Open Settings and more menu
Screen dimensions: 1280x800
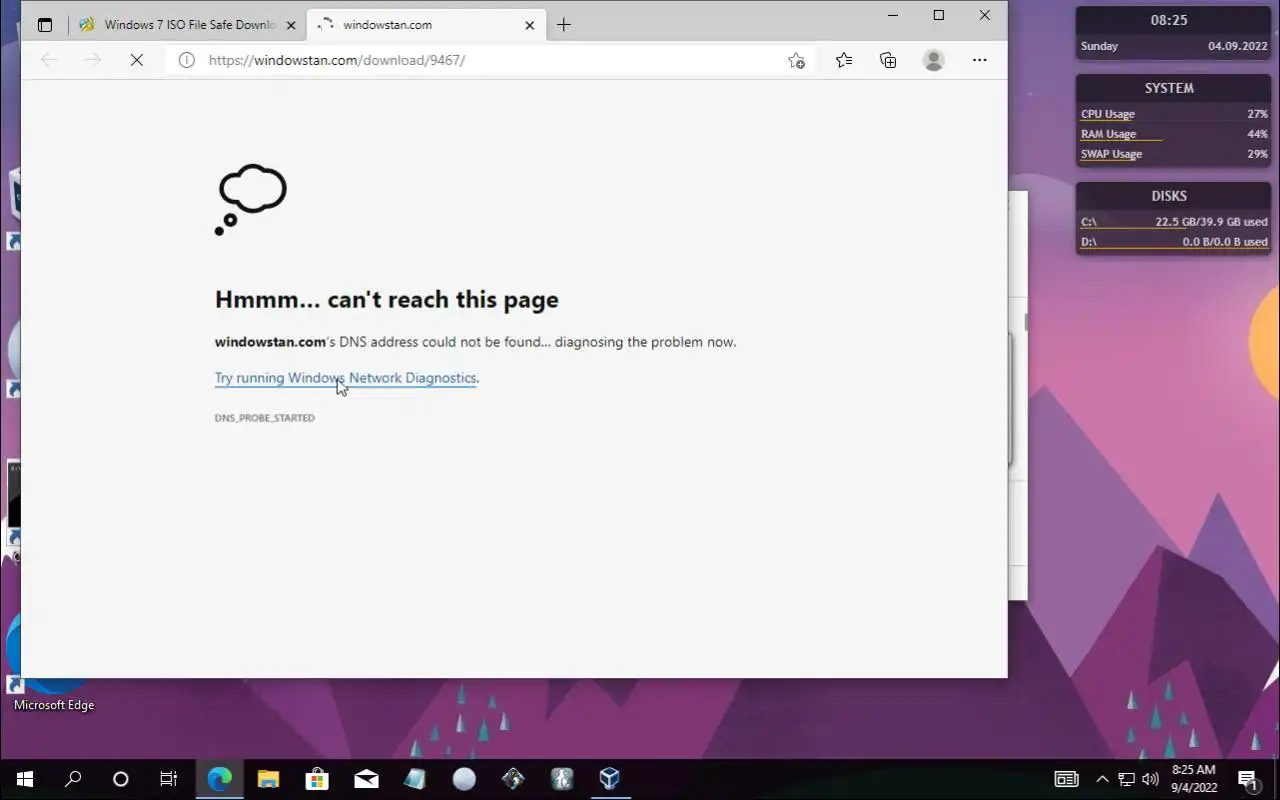(x=980, y=60)
